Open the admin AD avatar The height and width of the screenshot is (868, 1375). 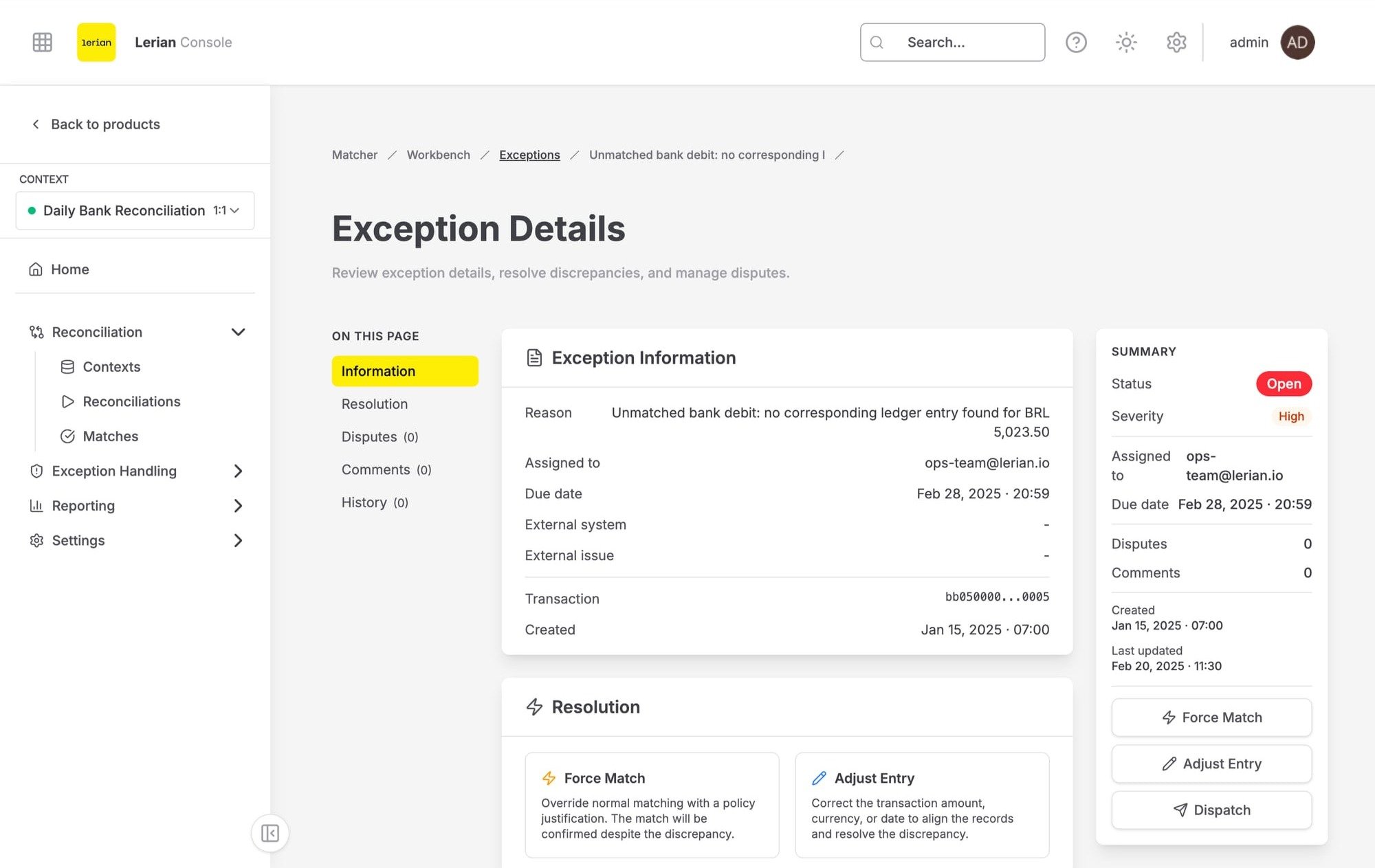(1297, 42)
